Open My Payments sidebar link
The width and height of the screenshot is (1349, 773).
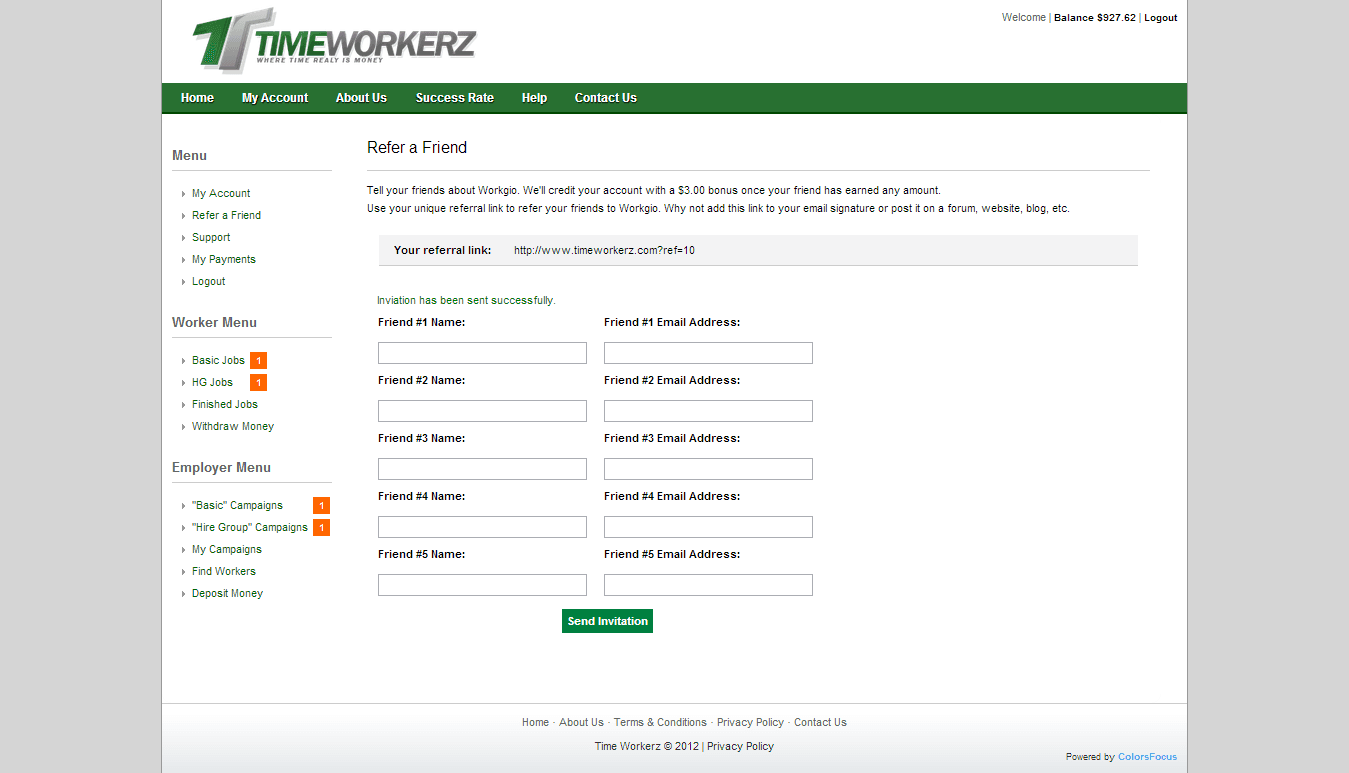(224, 260)
